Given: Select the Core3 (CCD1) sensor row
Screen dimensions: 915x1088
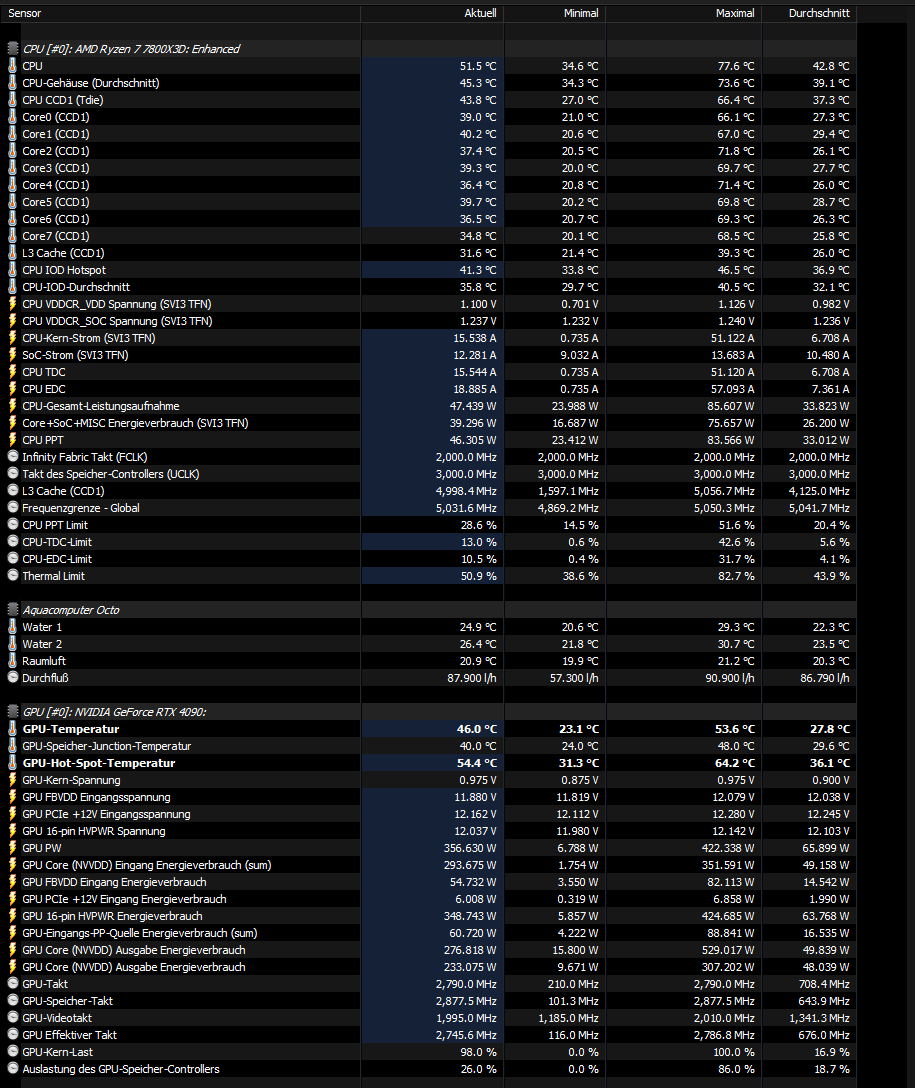Looking at the screenshot, I should [429, 168].
